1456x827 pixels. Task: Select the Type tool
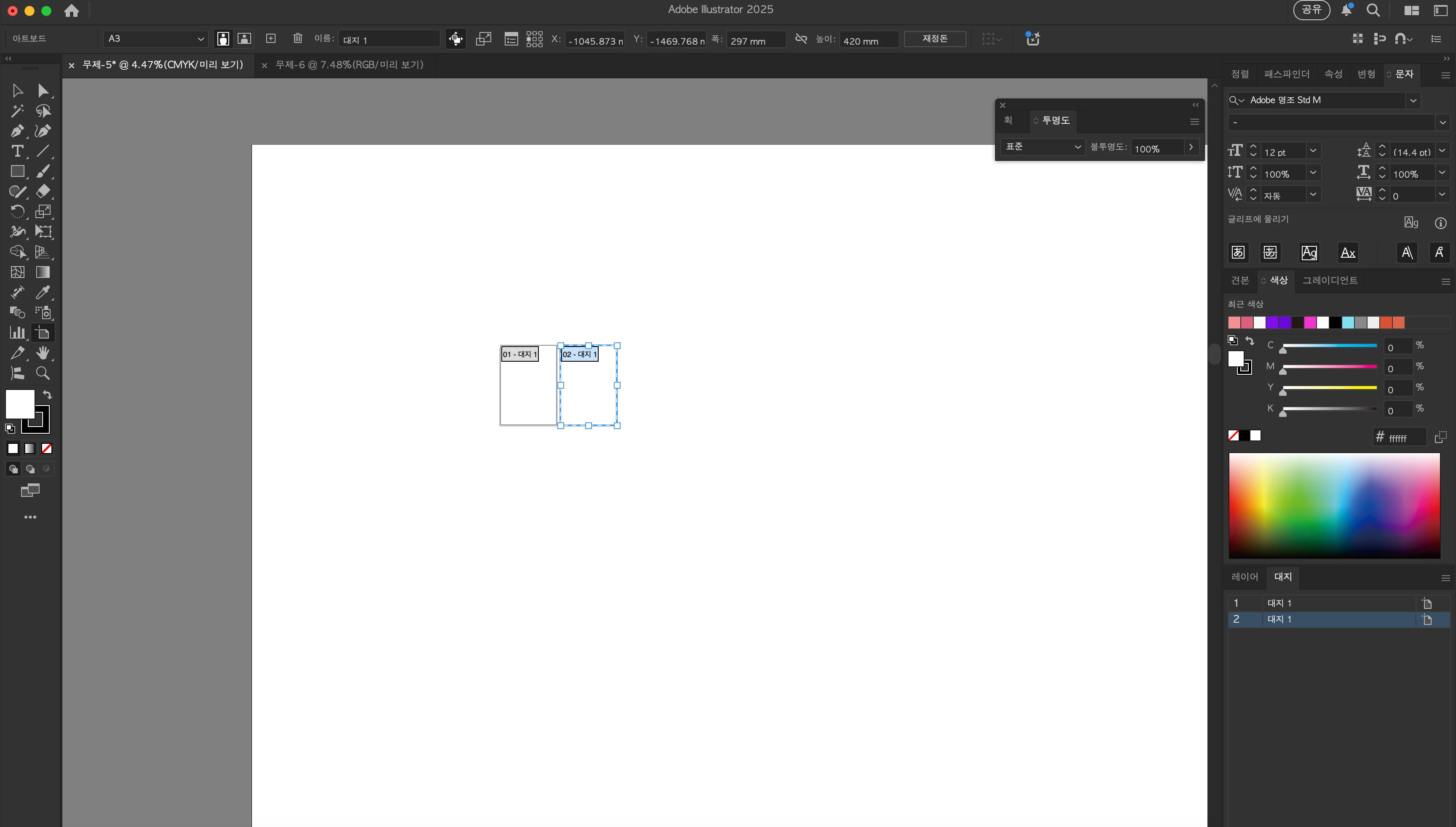17,151
